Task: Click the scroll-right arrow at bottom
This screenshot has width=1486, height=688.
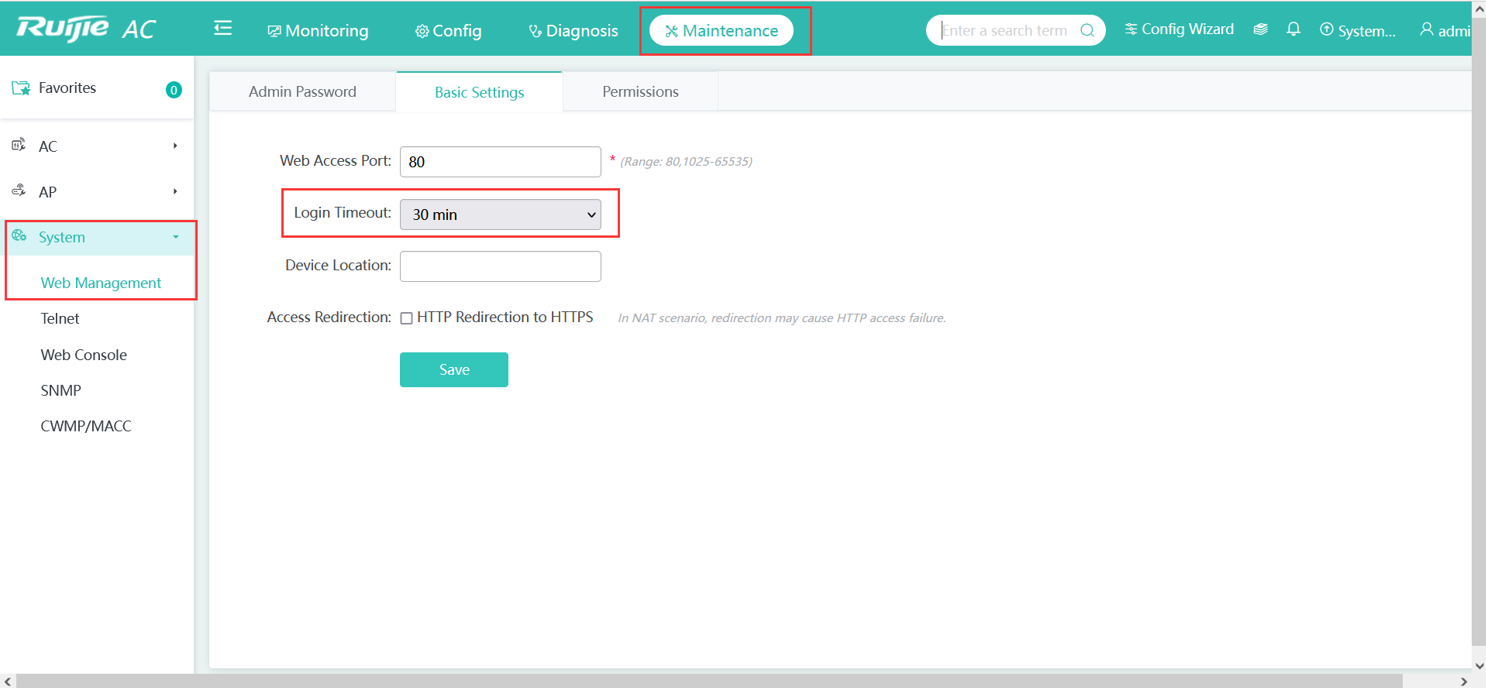Action: click(x=1464, y=681)
